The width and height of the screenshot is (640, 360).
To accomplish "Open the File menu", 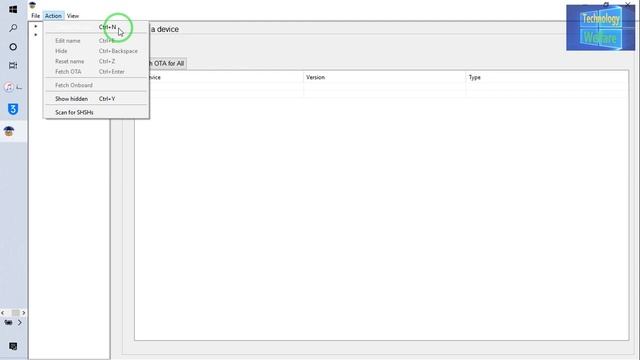I will (36, 16).
